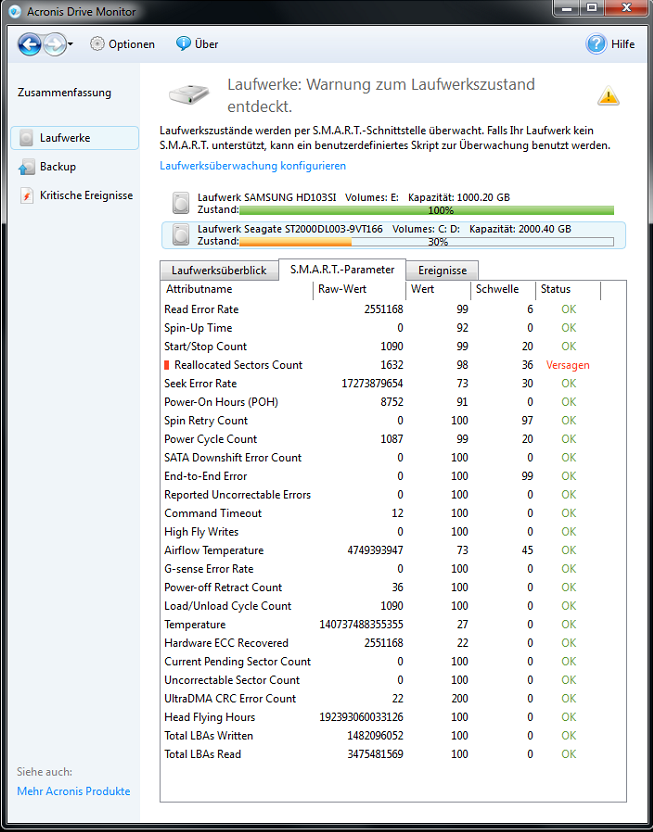Click the Acronis Drive Monitor title icon
The height and width of the screenshot is (832, 653).
click(14, 11)
